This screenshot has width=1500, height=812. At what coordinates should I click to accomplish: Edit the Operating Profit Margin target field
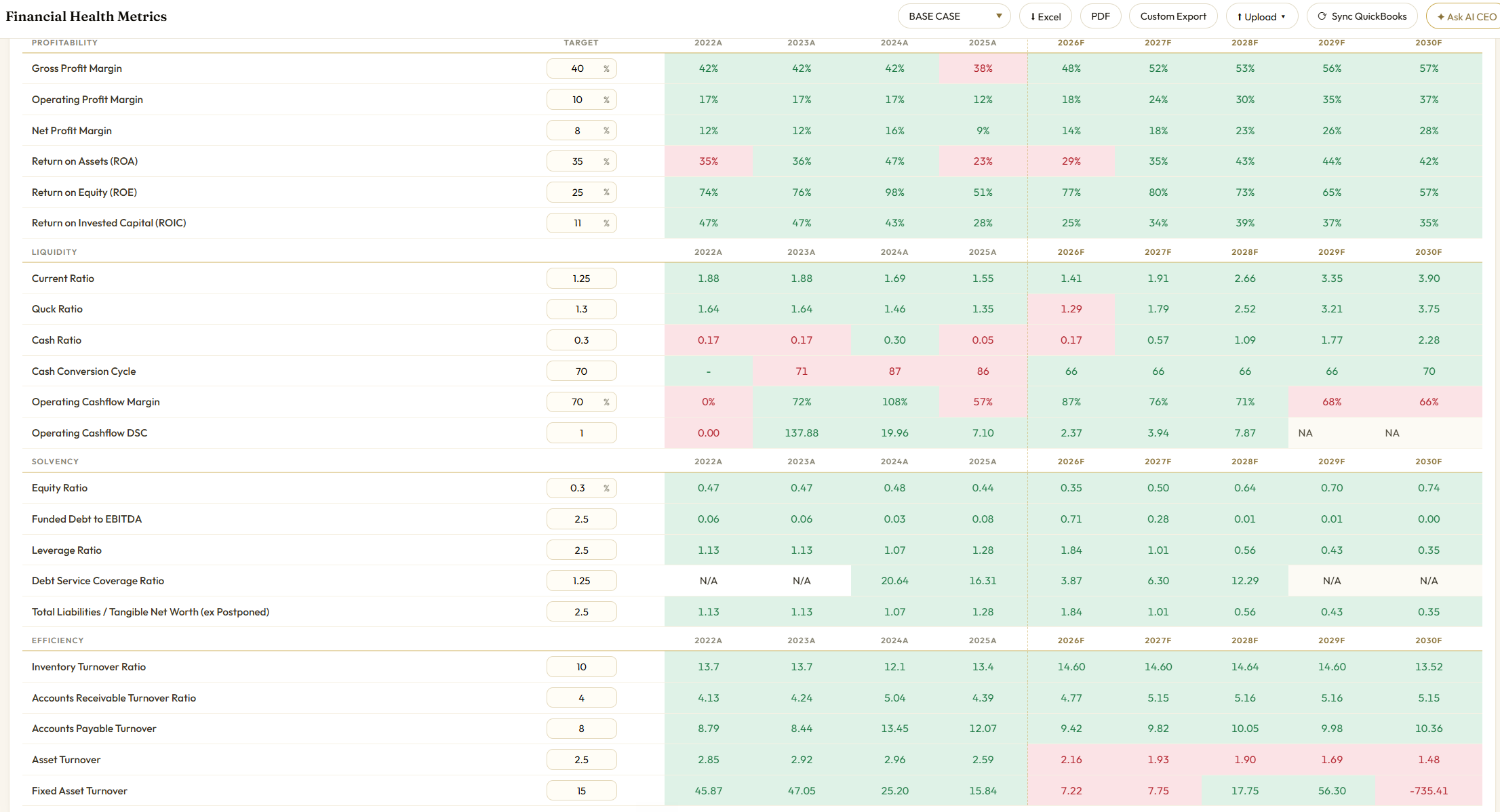pyautogui.click(x=581, y=100)
